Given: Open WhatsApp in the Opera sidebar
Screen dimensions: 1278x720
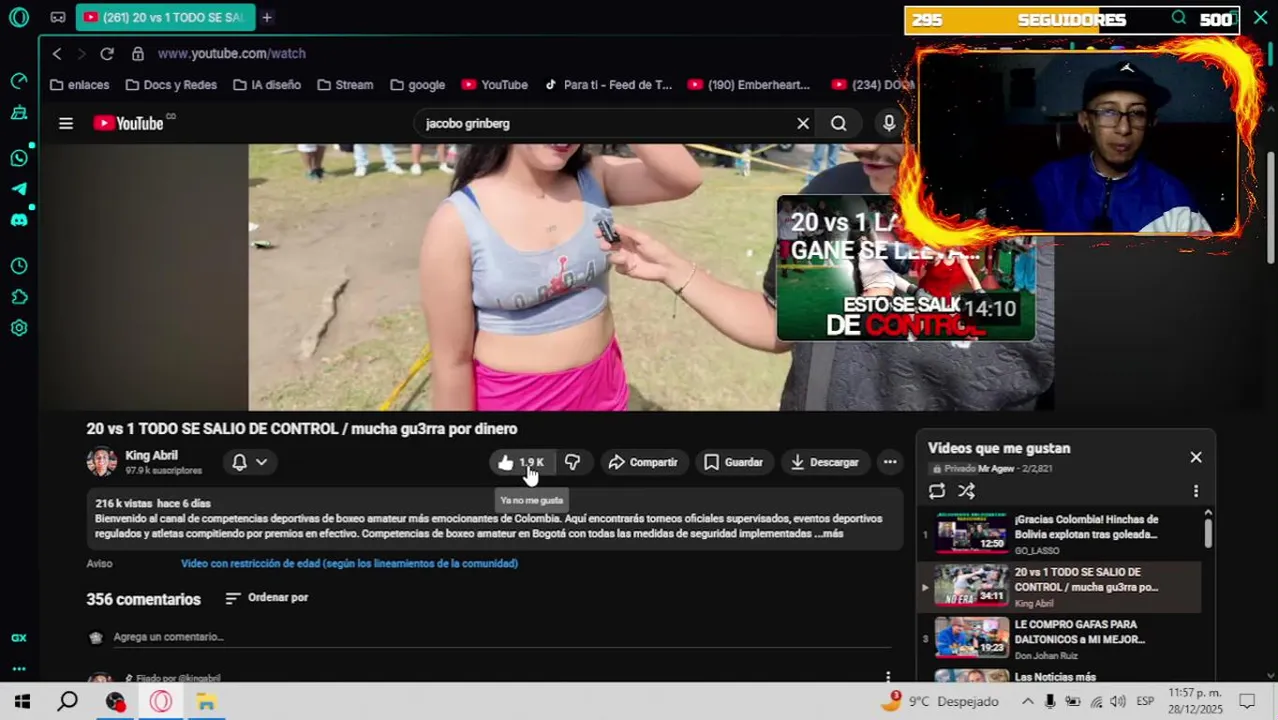Looking at the screenshot, I should tap(18, 158).
